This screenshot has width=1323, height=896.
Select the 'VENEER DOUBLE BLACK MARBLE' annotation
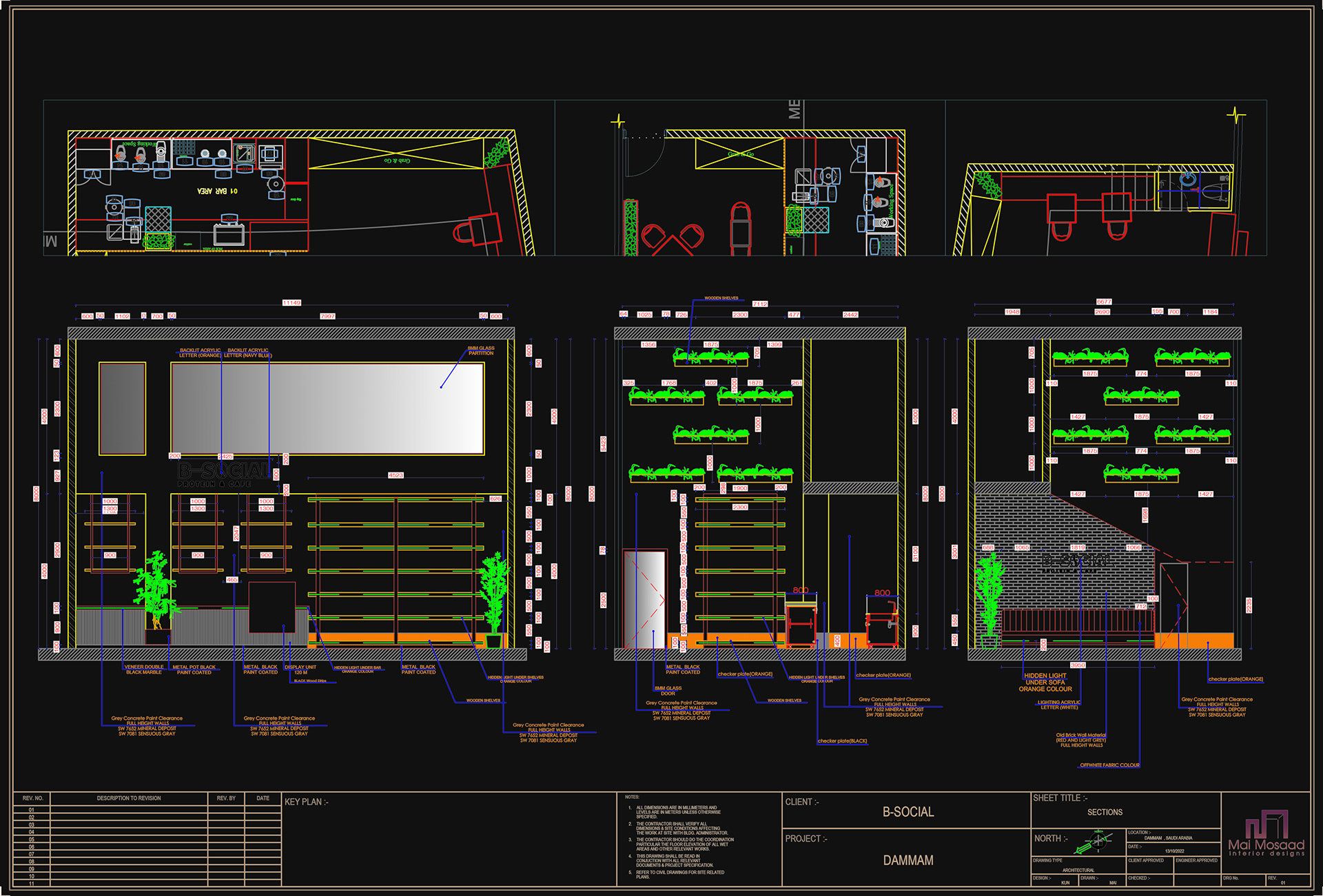coord(144,669)
